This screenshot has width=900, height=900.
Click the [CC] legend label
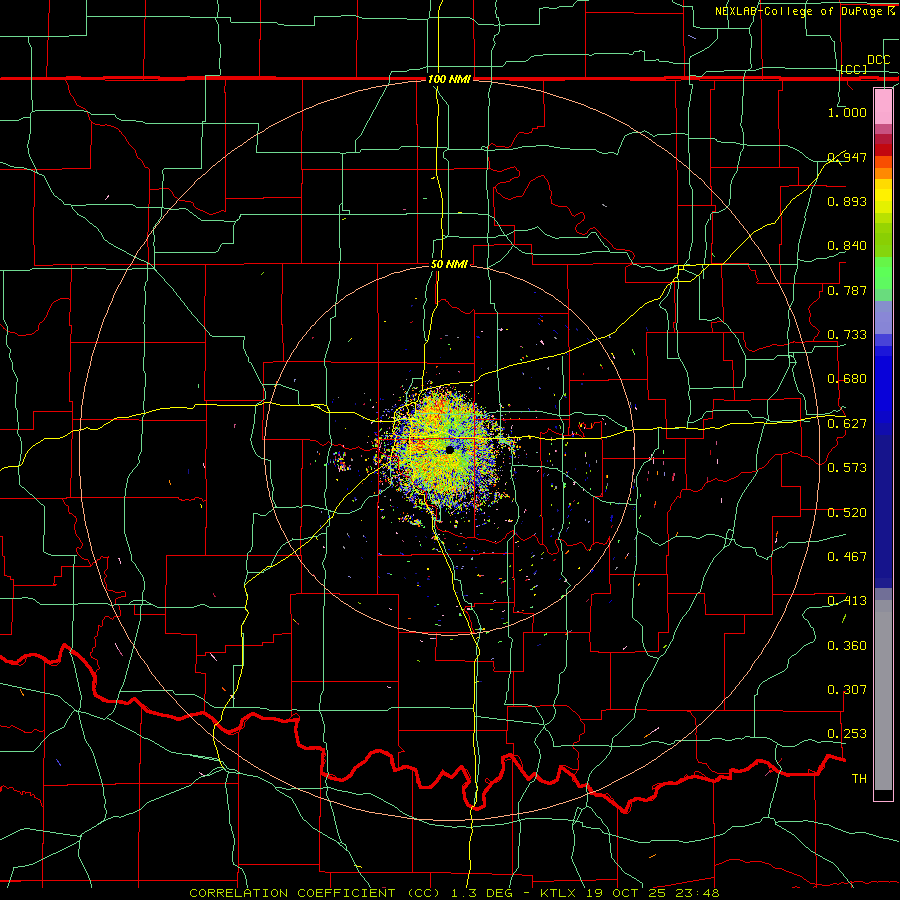(854, 69)
